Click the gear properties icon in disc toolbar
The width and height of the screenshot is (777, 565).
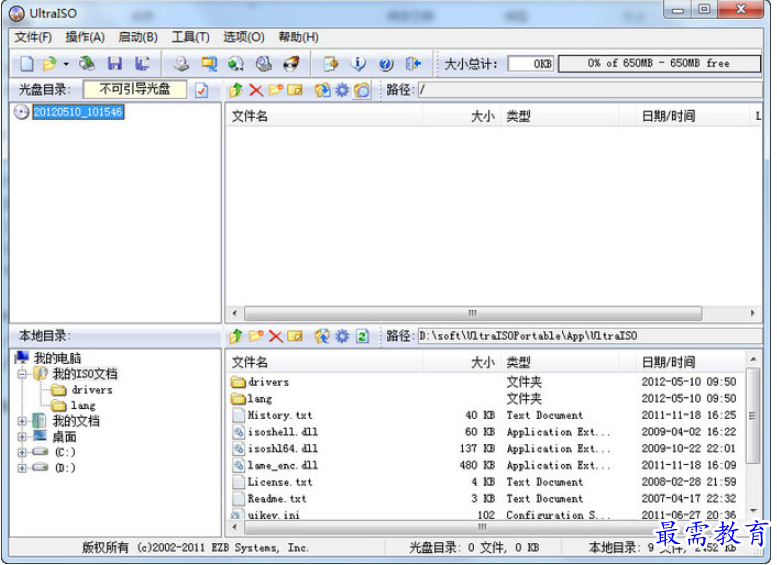tap(342, 90)
